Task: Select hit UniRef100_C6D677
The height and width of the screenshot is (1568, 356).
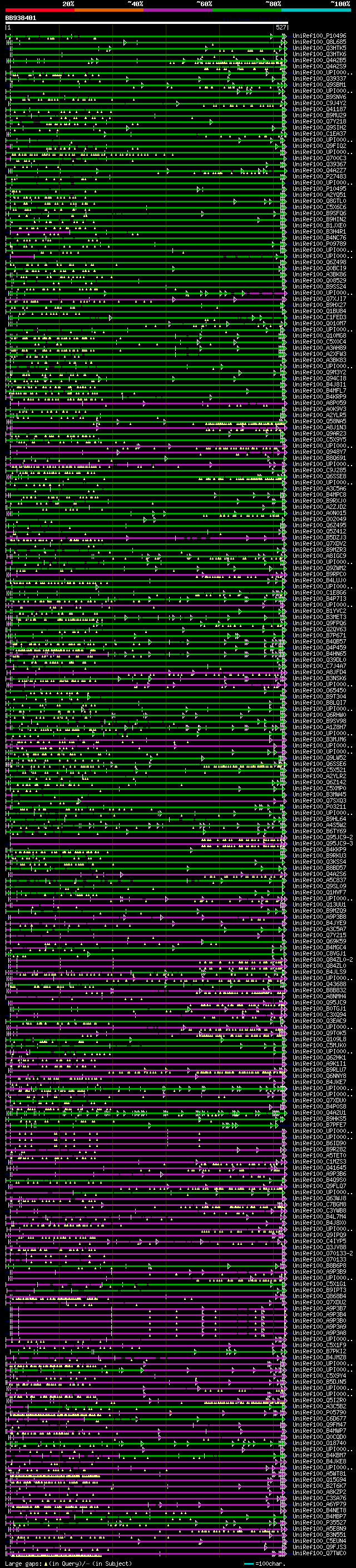Action: tap(319, 1419)
